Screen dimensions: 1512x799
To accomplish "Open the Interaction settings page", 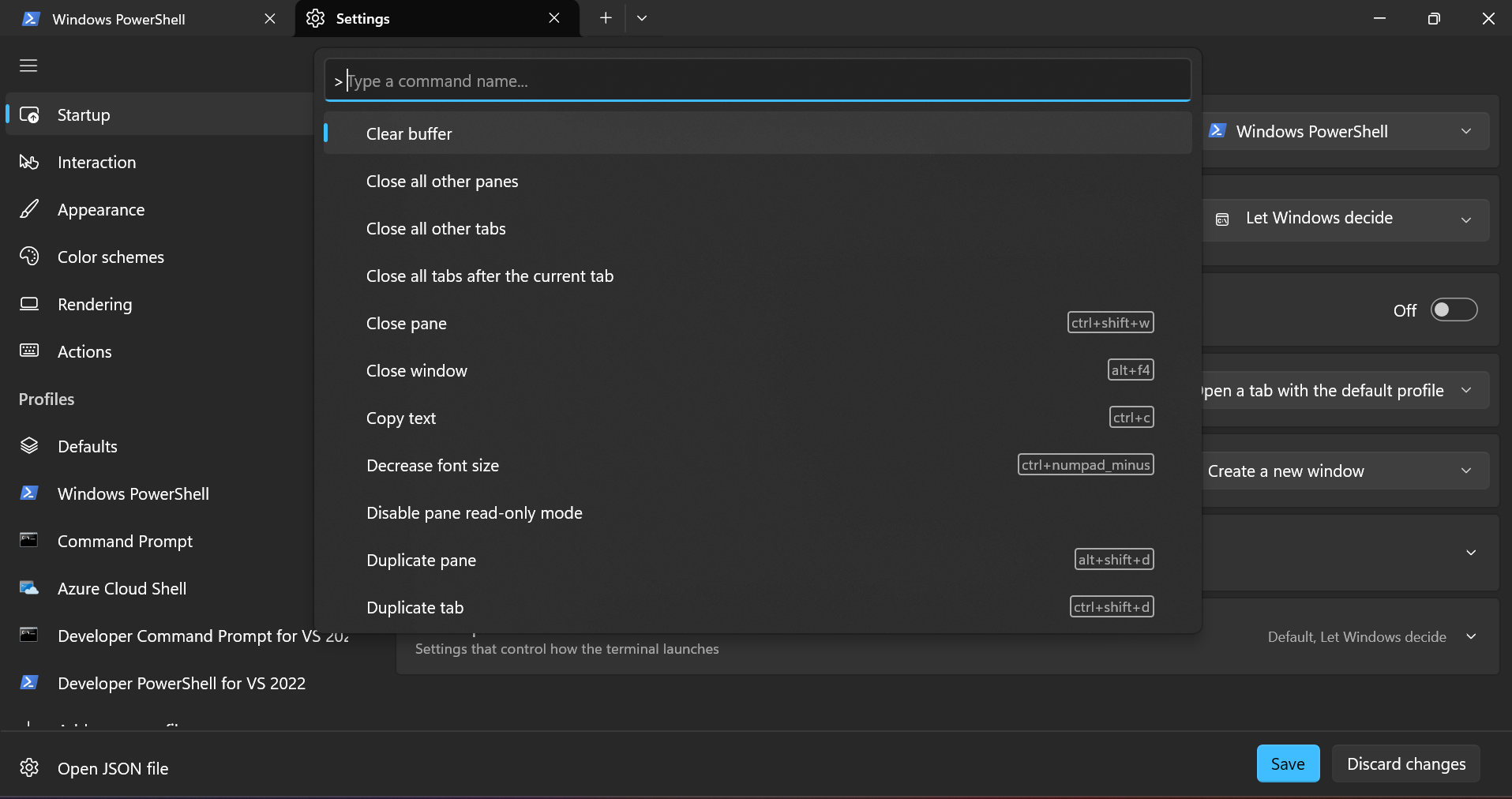I will 158,162.
